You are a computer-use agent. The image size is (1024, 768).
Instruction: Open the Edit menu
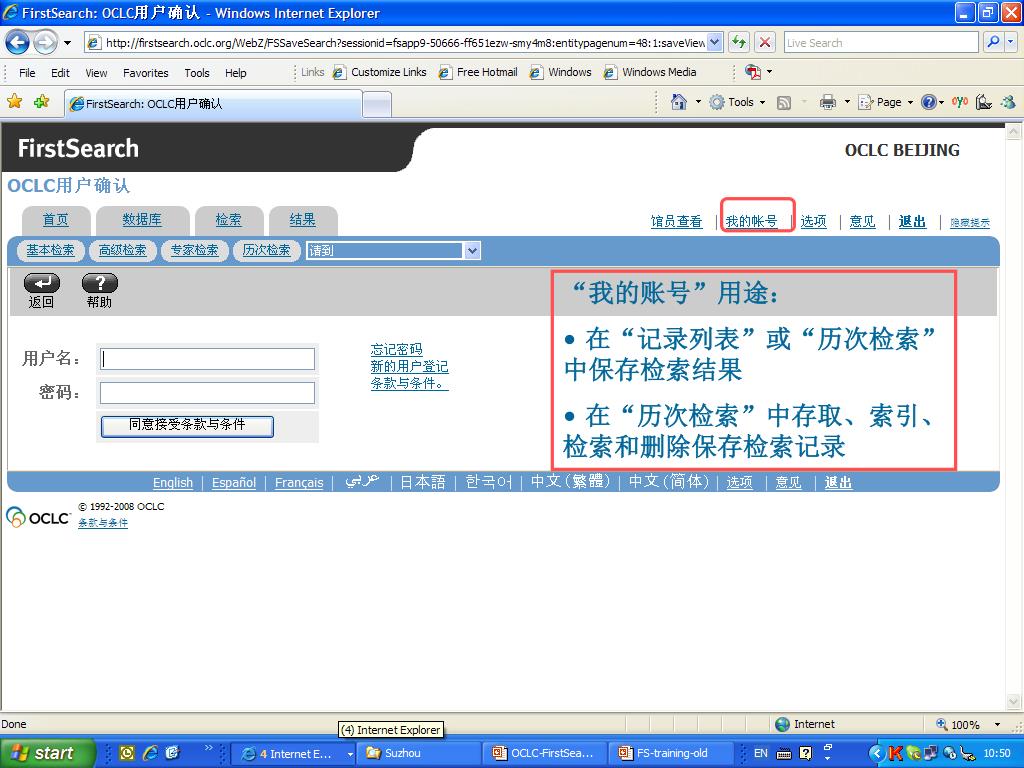pos(60,72)
